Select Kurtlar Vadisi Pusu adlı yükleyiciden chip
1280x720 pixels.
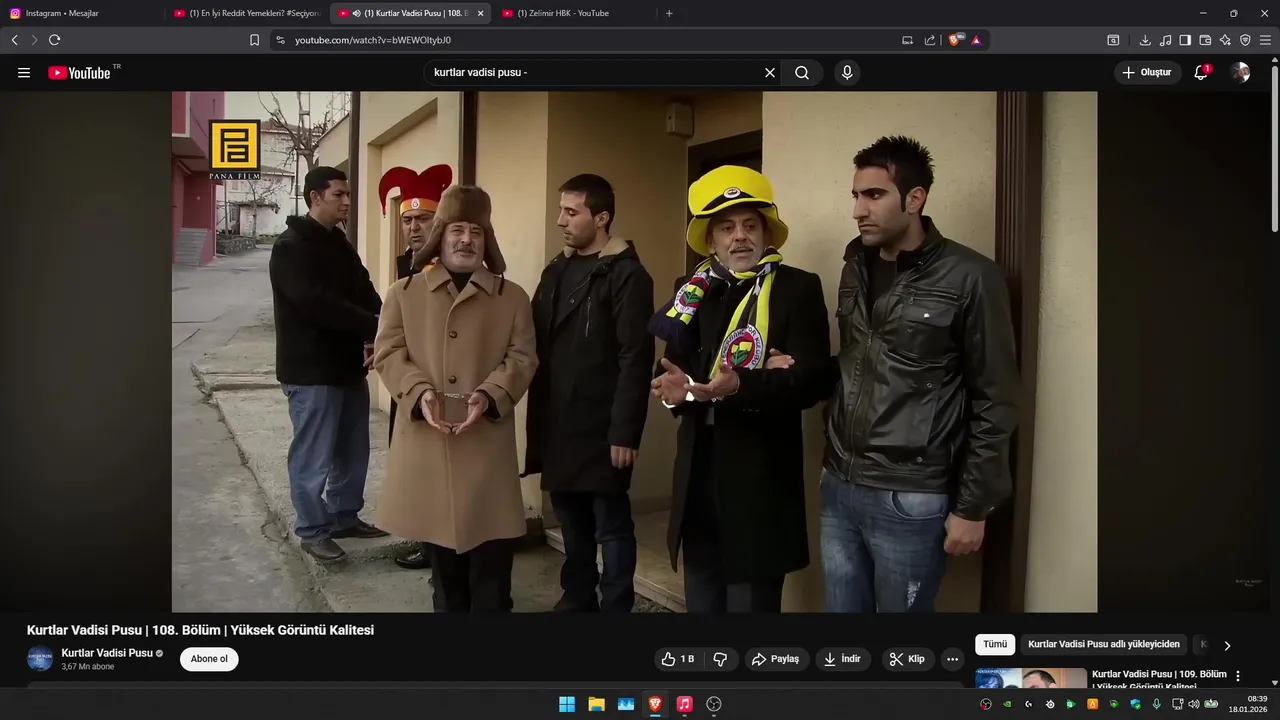tap(1104, 645)
